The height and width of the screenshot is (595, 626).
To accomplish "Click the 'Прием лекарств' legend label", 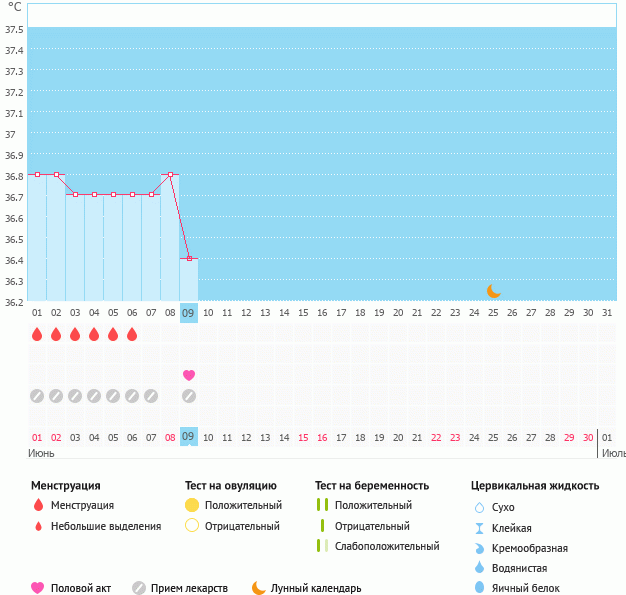I will tap(188, 588).
